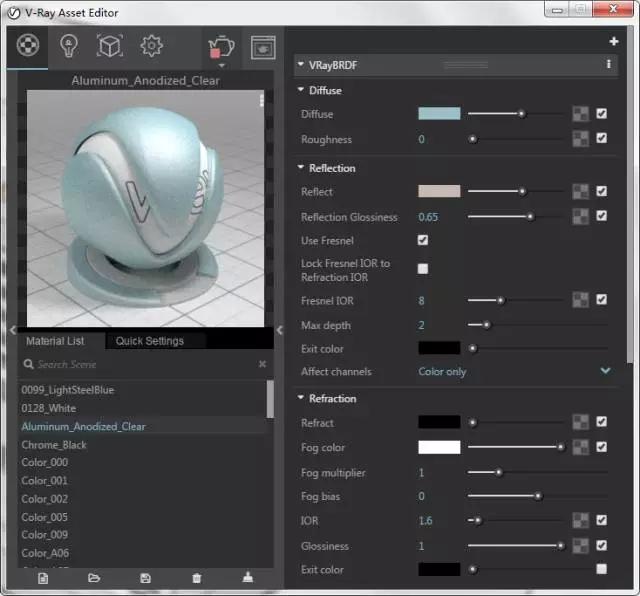Open the Settings gear icon

pos(151,45)
